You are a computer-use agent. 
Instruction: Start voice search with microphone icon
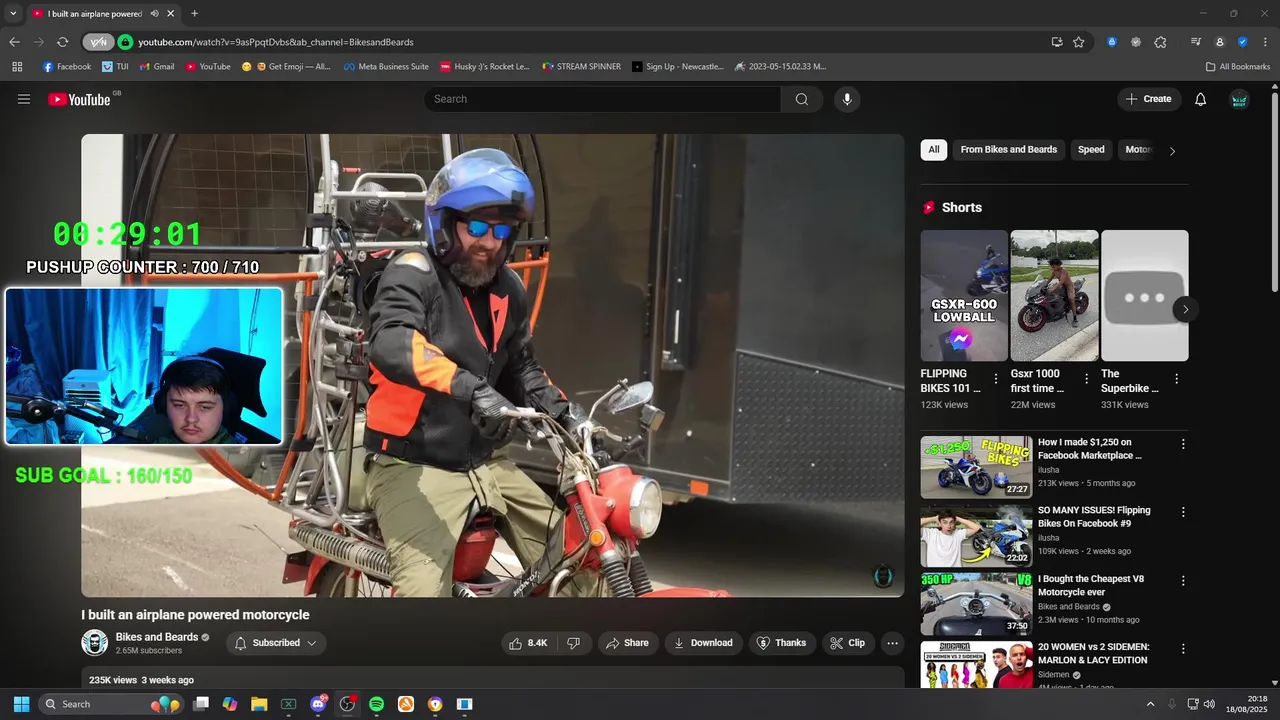pyautogui.click(x=847, y=99)
